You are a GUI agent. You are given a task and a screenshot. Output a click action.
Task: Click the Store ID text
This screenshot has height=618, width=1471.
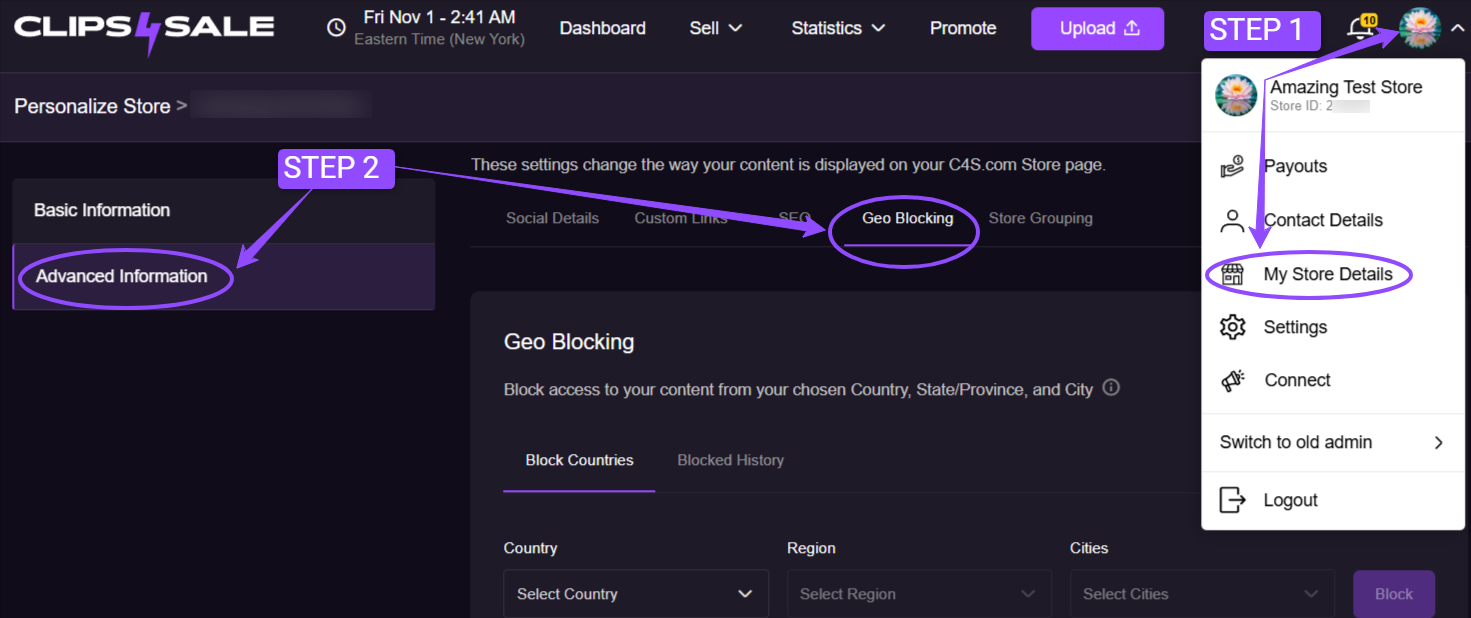click(1320, 106)
